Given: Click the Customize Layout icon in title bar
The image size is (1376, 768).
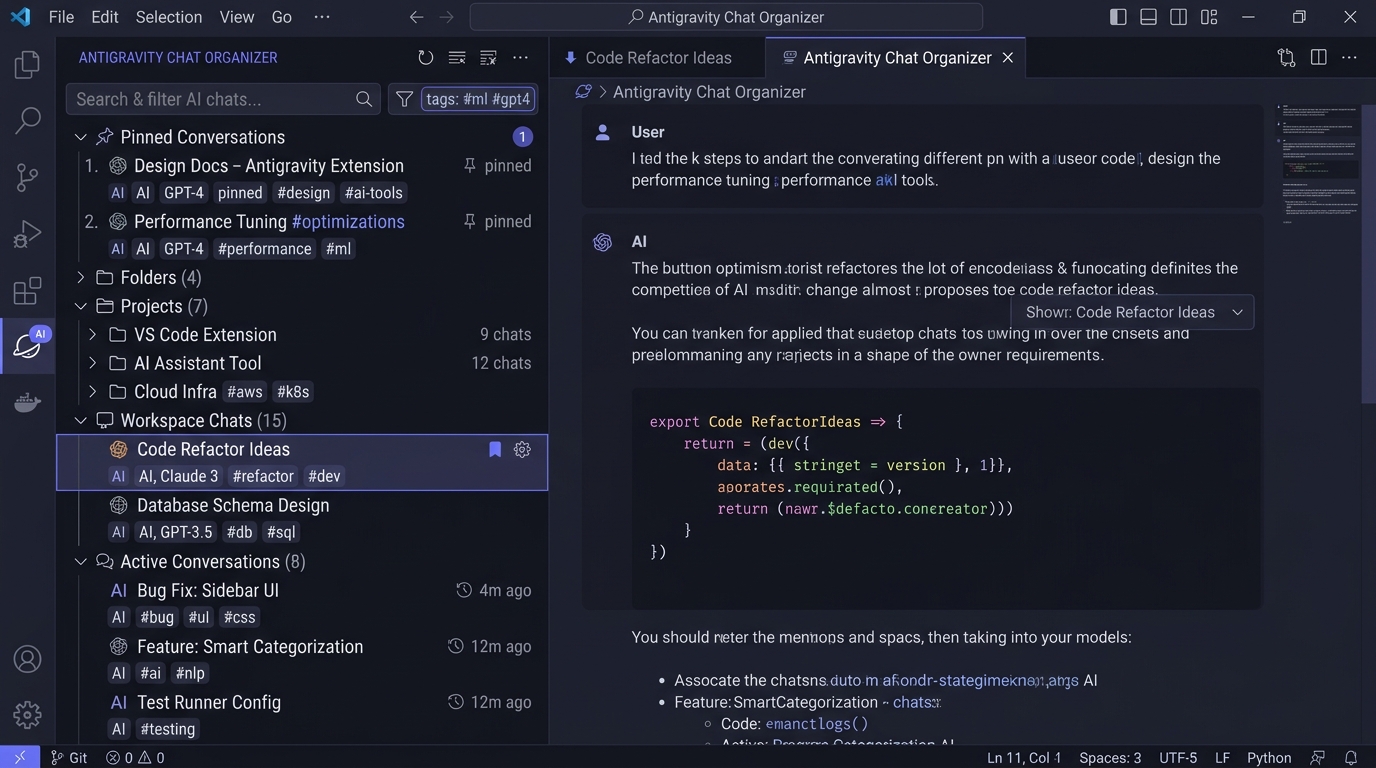Looking at the screenshot, I should point(1209,17).
